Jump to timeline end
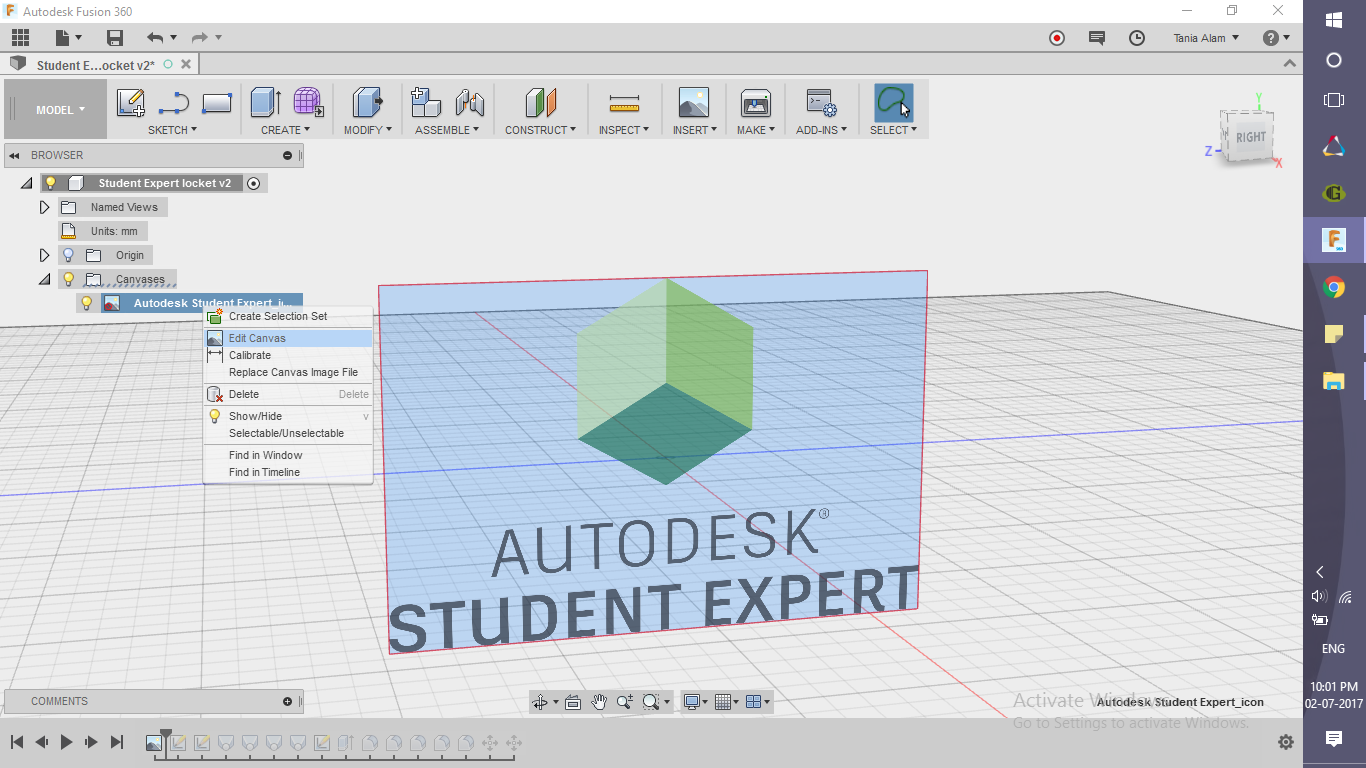This screenshot has width=1366, height=768. 116,742
